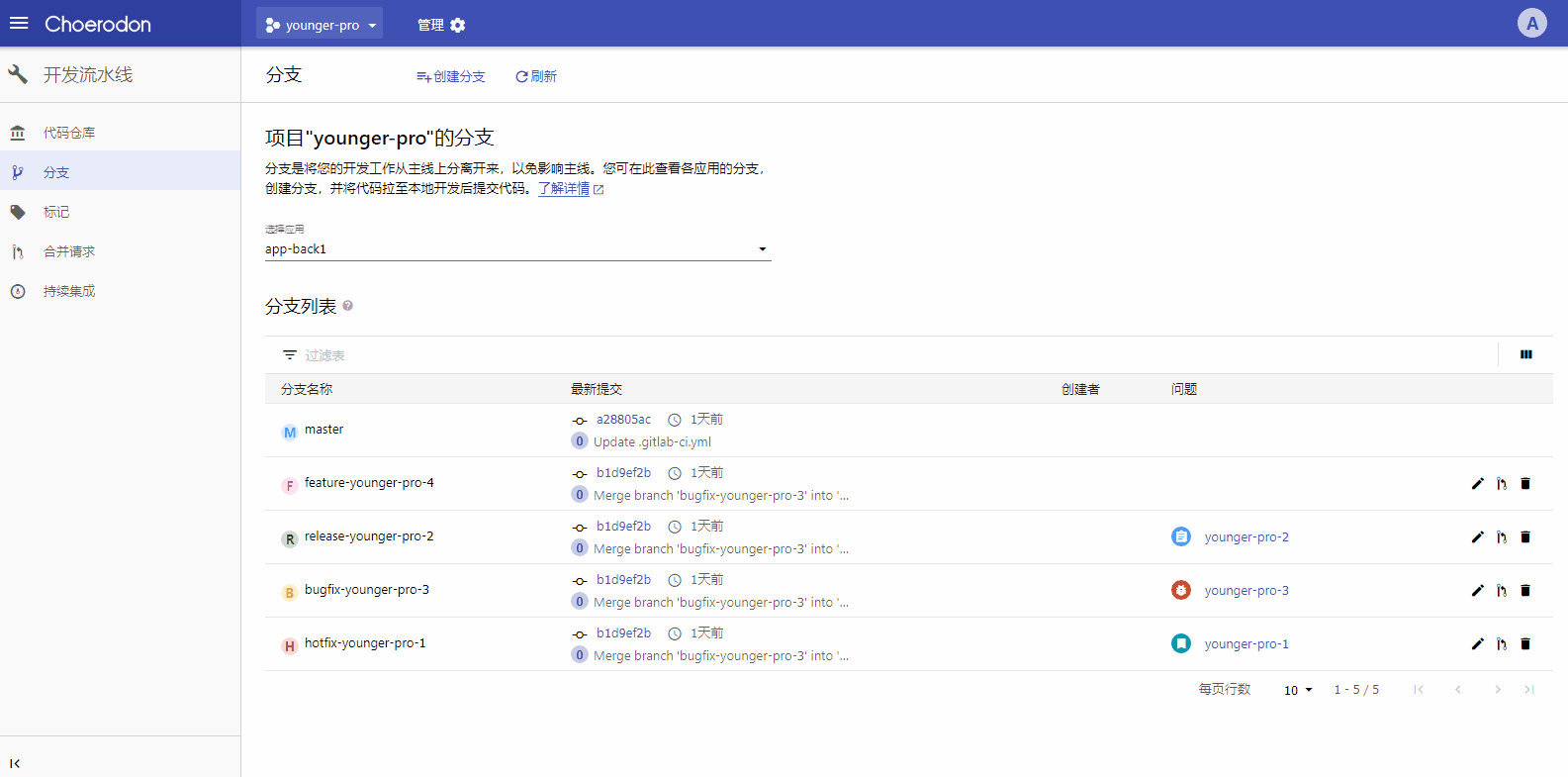Image resolution: width=1568 pixels, height=777 pixels.
Task: Go to first page pagination arrow
Action: pos(1419,690)
